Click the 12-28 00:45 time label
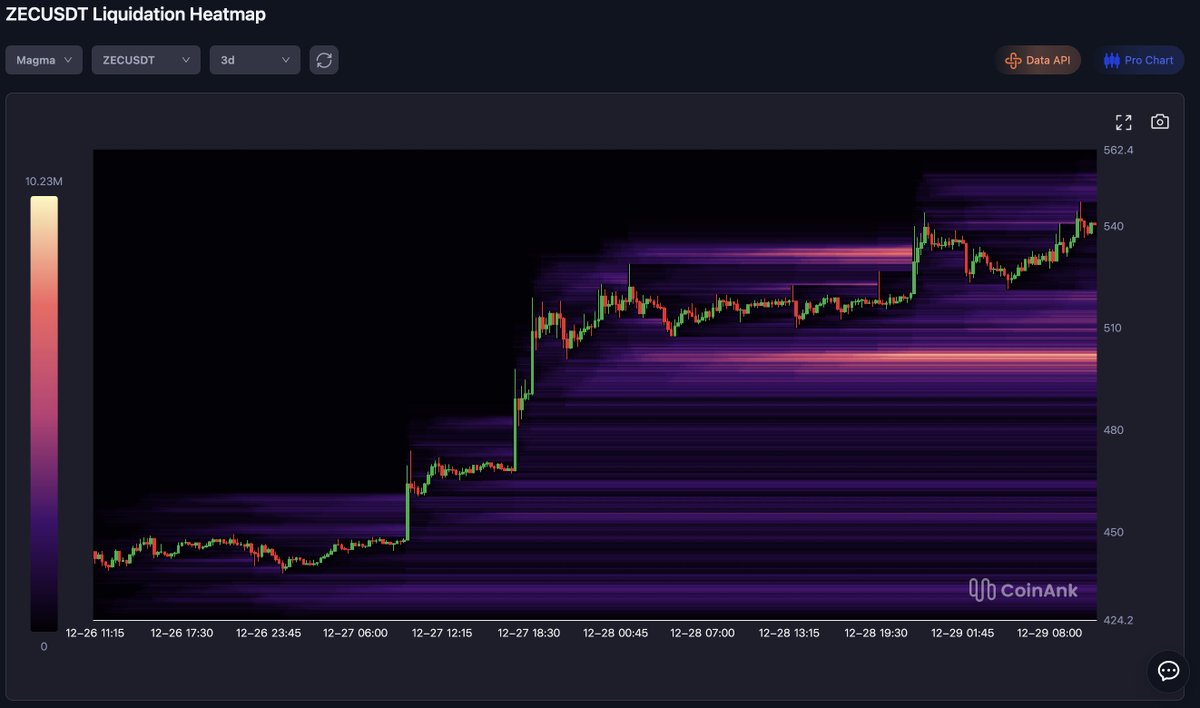 click(616, 633)
